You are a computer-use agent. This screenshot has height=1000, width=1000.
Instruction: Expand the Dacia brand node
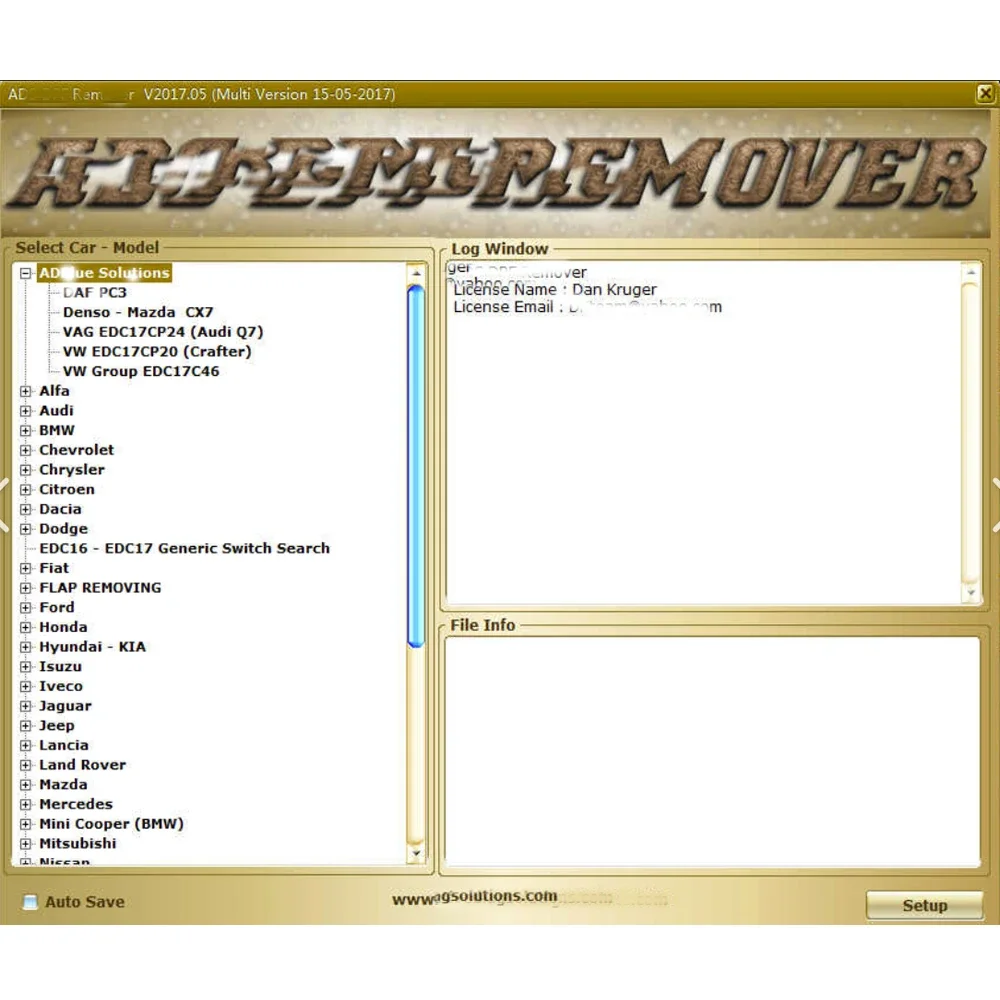click(26, 510)
